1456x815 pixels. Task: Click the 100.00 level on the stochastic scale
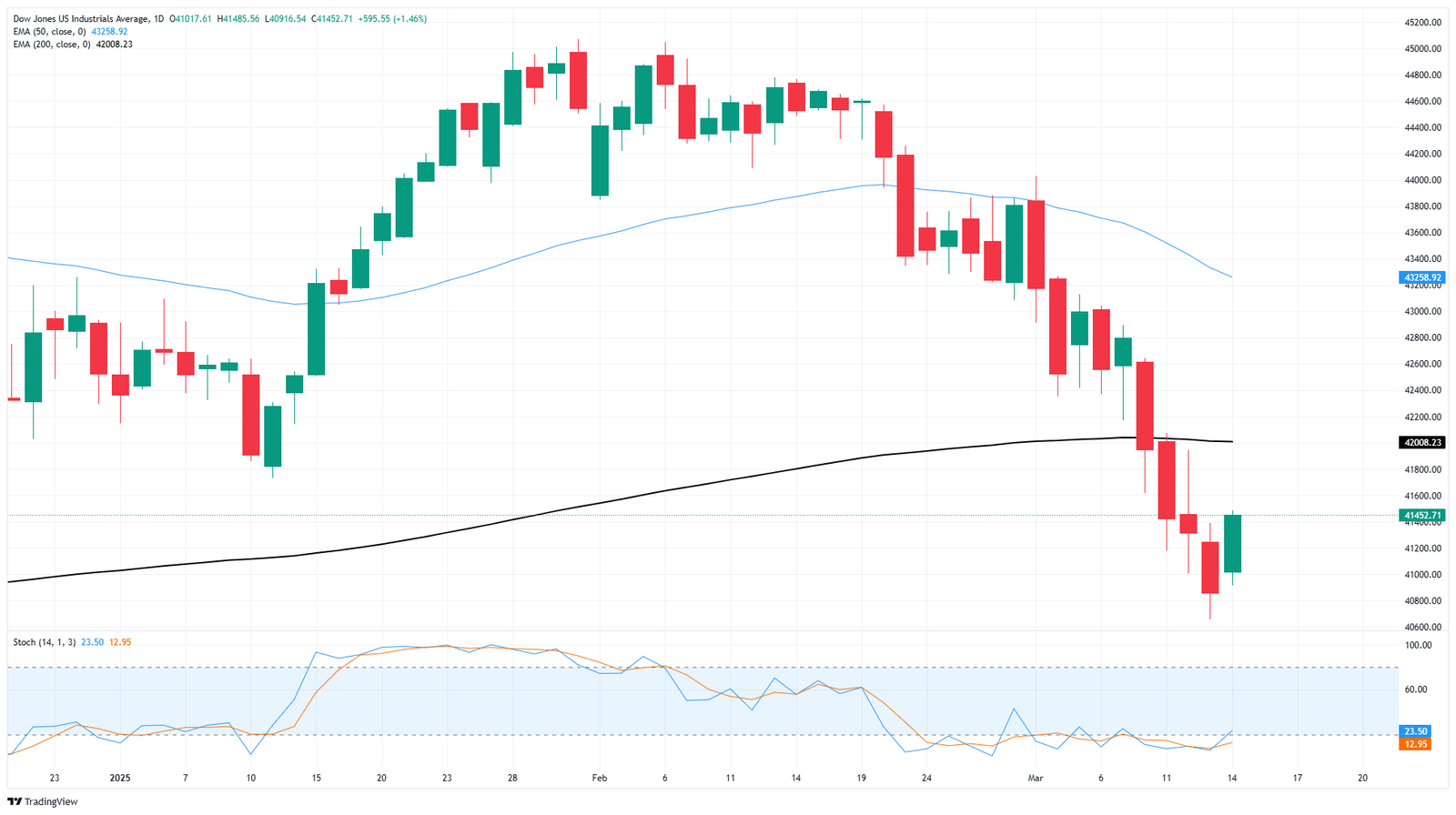[x=1419, y=646]
